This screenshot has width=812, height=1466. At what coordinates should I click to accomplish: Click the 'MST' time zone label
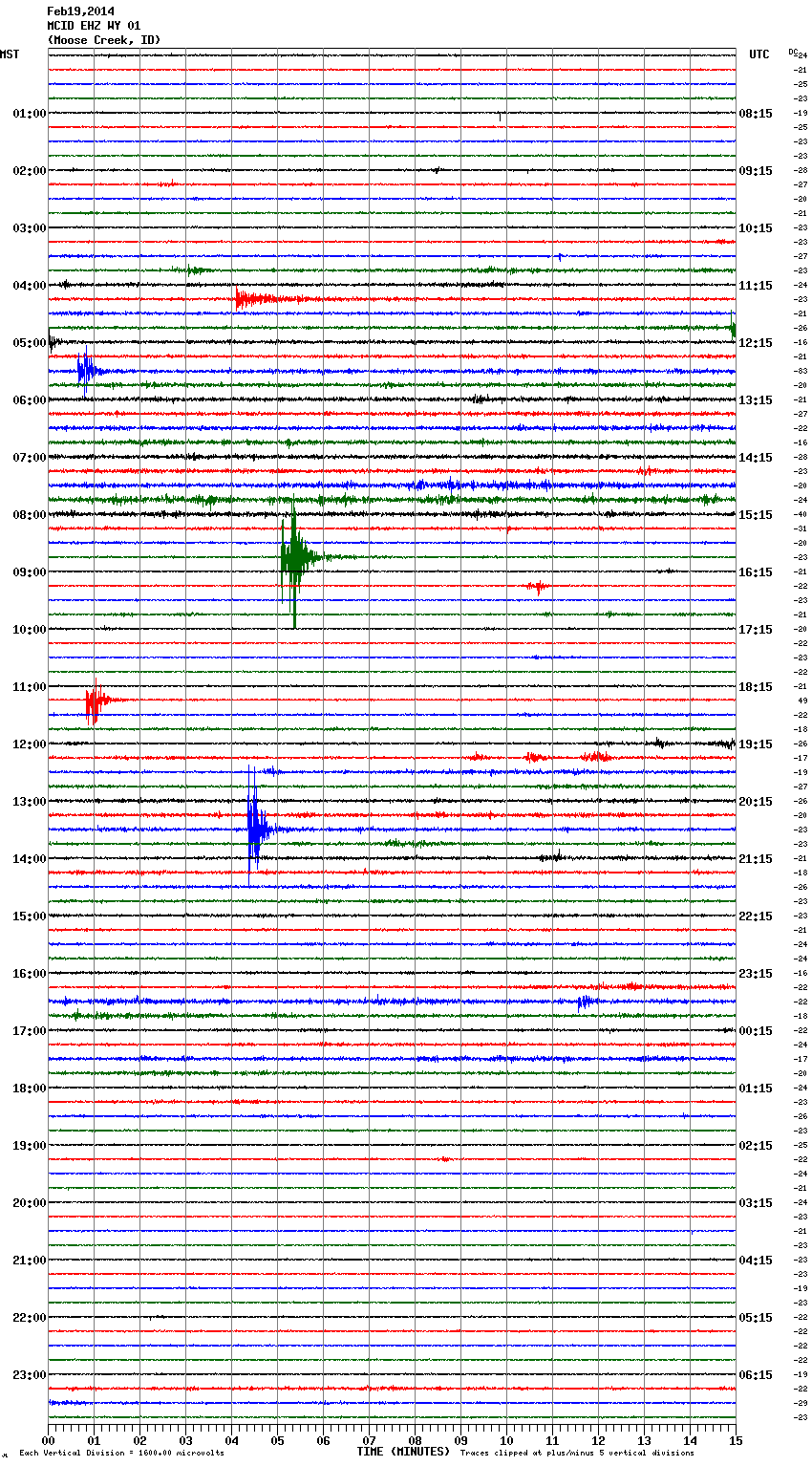point(10,54)
